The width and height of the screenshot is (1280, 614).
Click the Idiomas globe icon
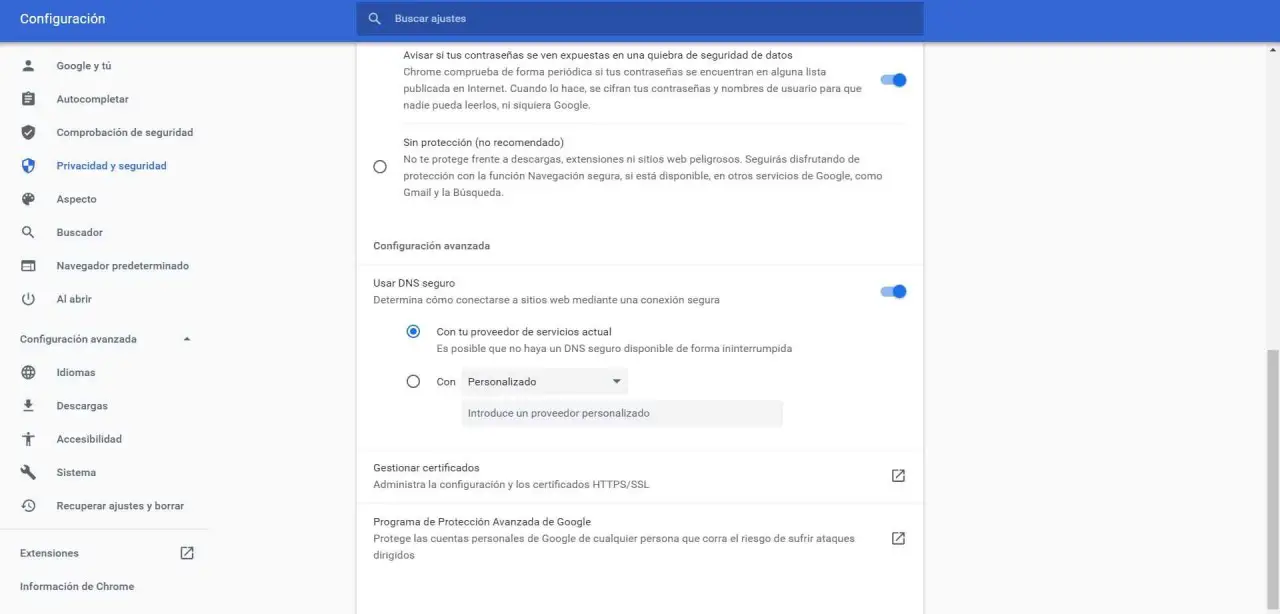(28, 372)
